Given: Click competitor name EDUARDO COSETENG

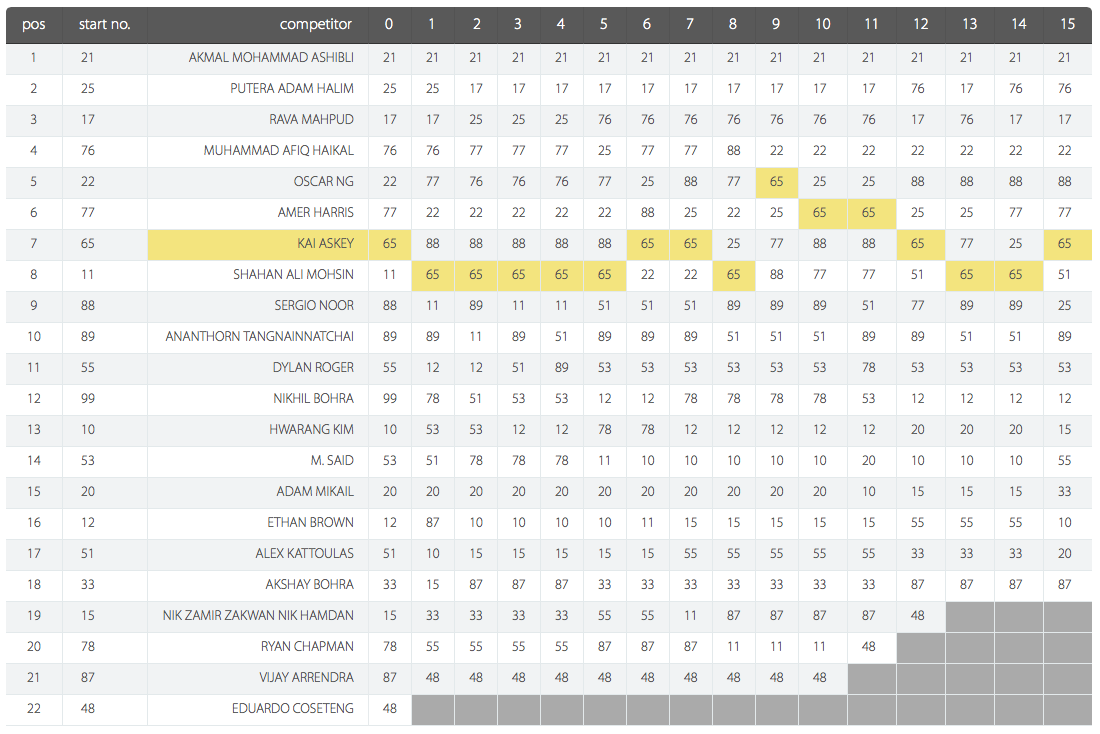Looking at the screenshot, I should pos(293,708).
